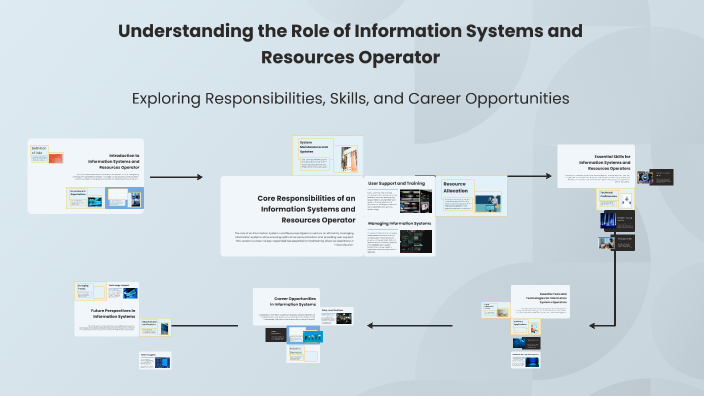Select the 'Industry Demand' subtopic thumbnail
This screenshot has width=704, height=396.
303,354
